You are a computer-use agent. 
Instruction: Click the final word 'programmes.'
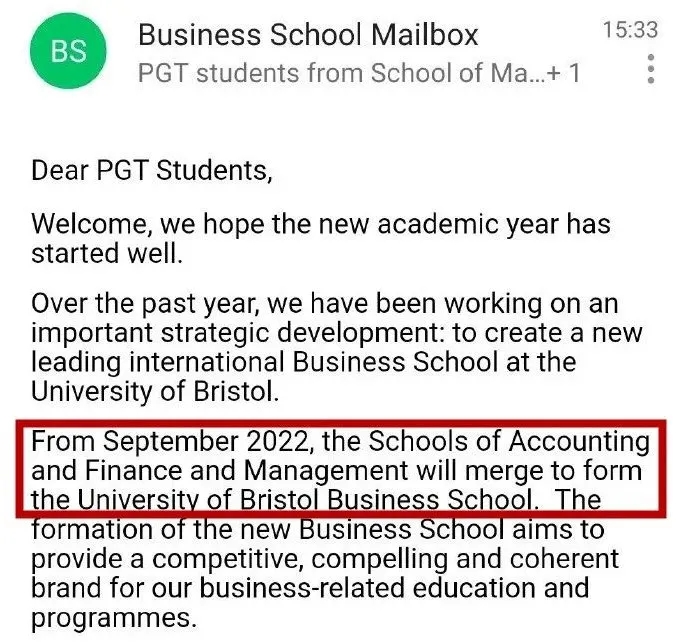[113, 618]
